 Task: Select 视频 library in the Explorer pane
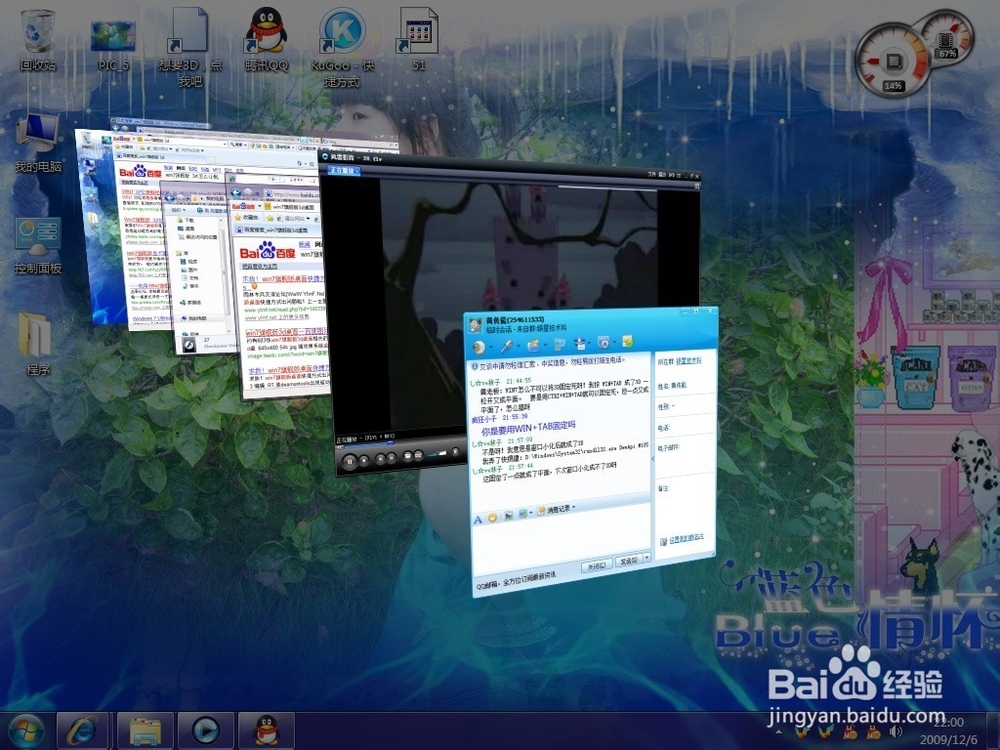point(189,261)
